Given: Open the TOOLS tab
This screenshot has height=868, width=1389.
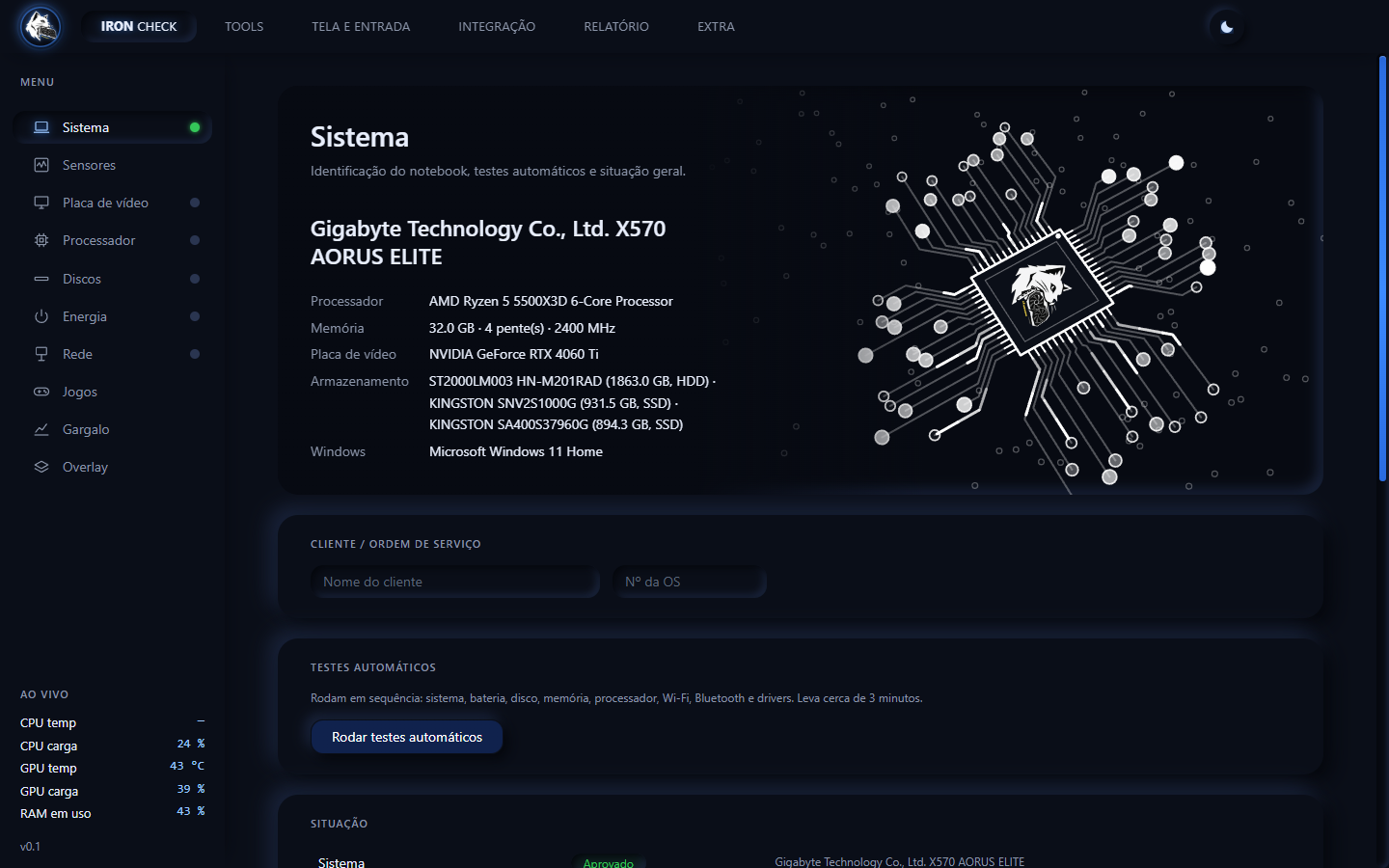Looking at the screenshot, I should (244, 27).
